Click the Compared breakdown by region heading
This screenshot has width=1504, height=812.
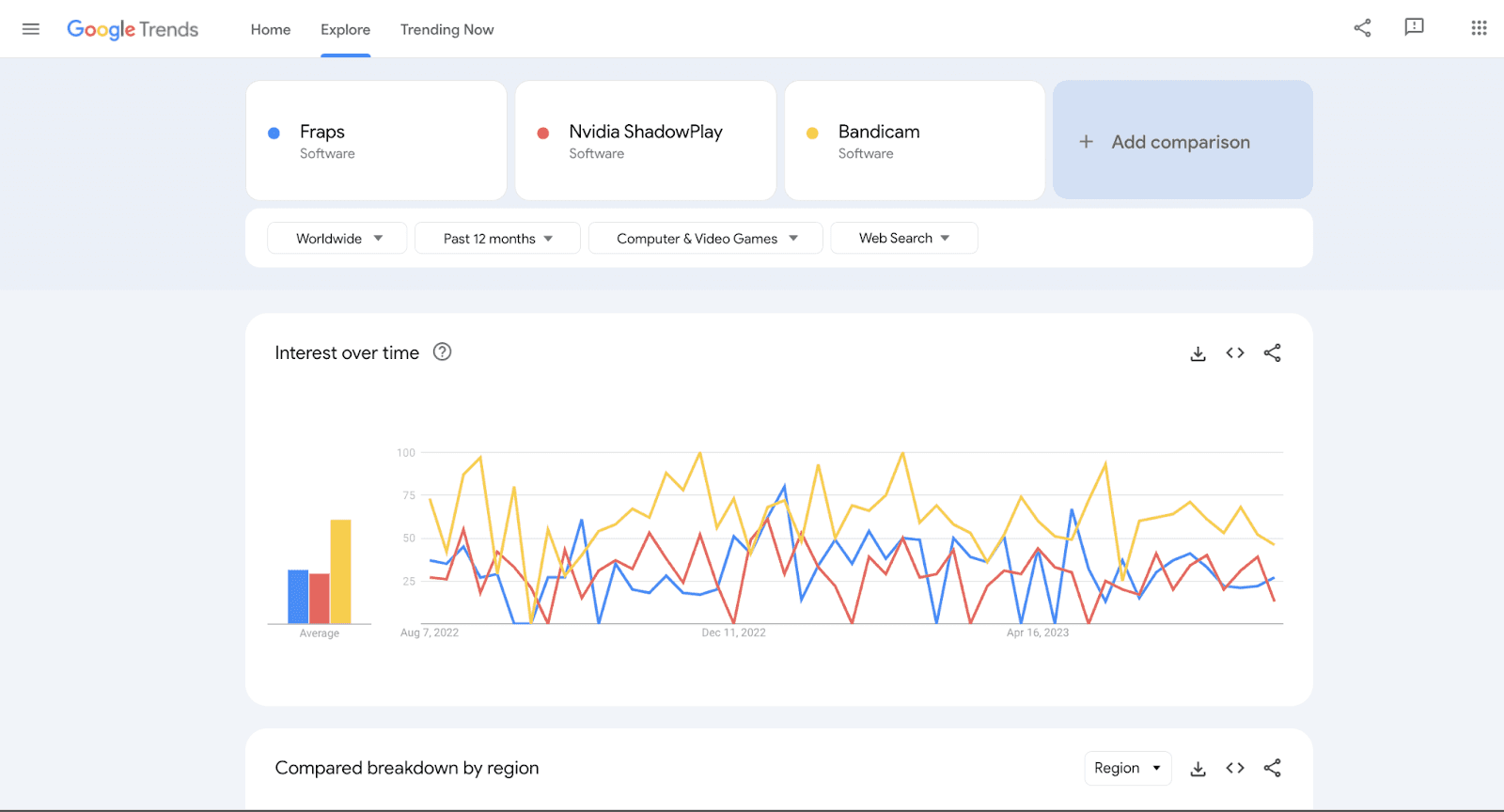407,768
